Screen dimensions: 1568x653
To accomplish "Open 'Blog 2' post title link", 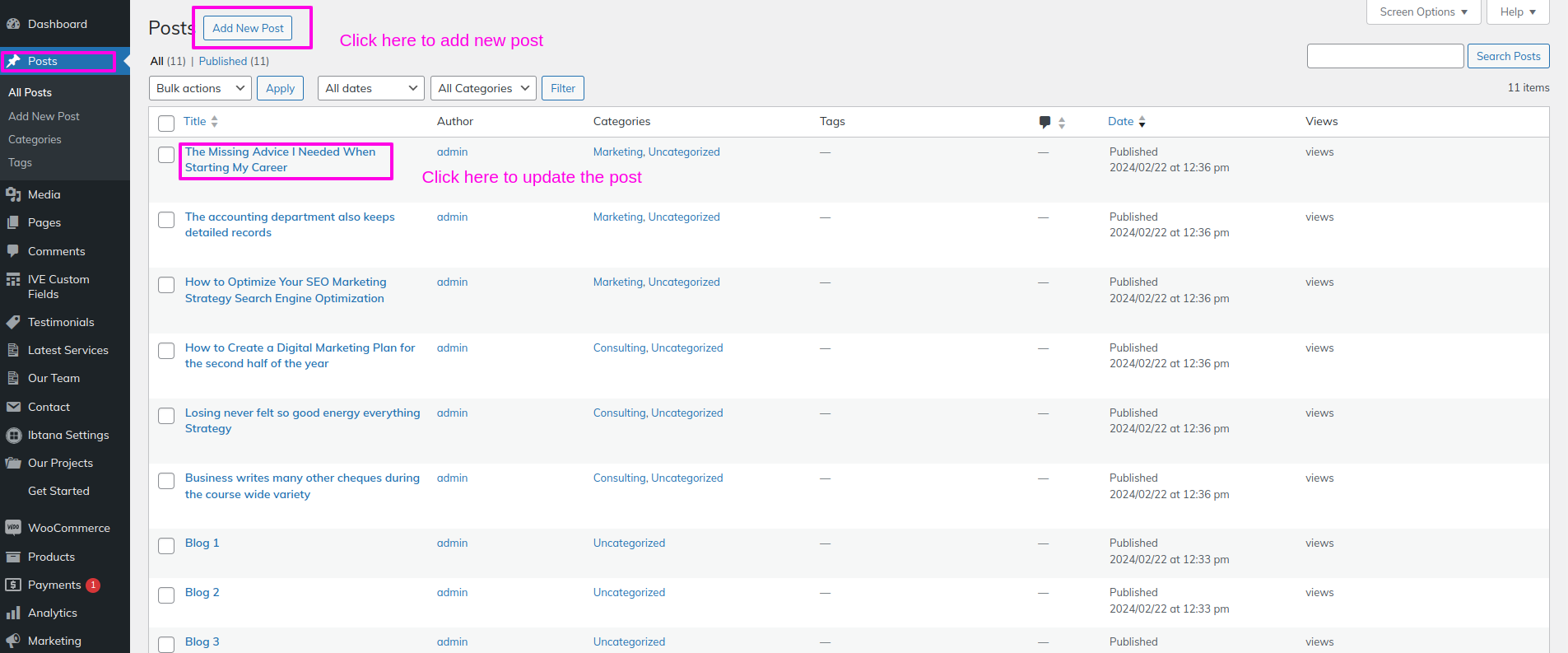I will [x=202, y=592].
